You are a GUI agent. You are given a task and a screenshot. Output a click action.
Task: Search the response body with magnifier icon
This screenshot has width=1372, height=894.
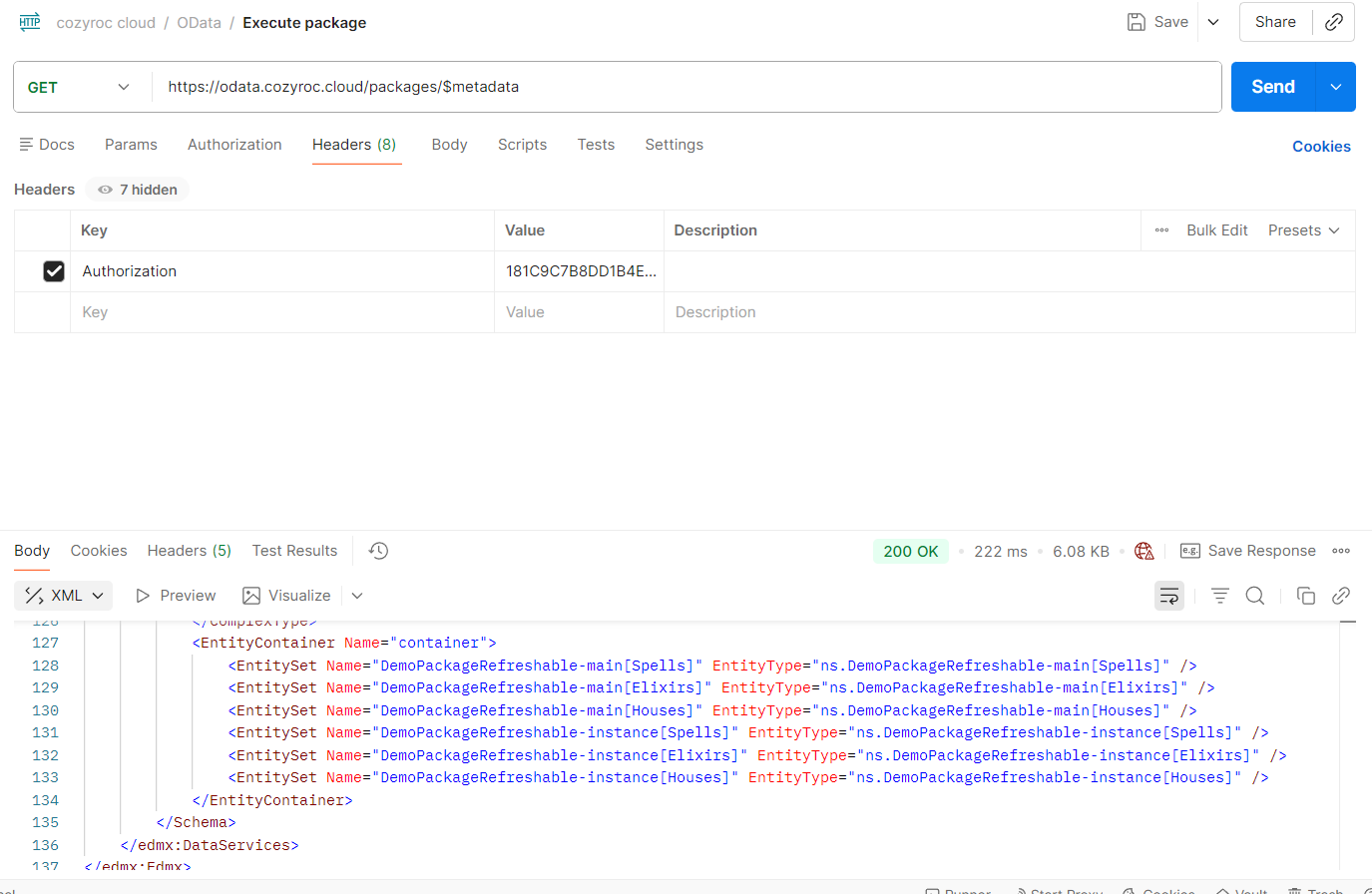(1255, 596)
